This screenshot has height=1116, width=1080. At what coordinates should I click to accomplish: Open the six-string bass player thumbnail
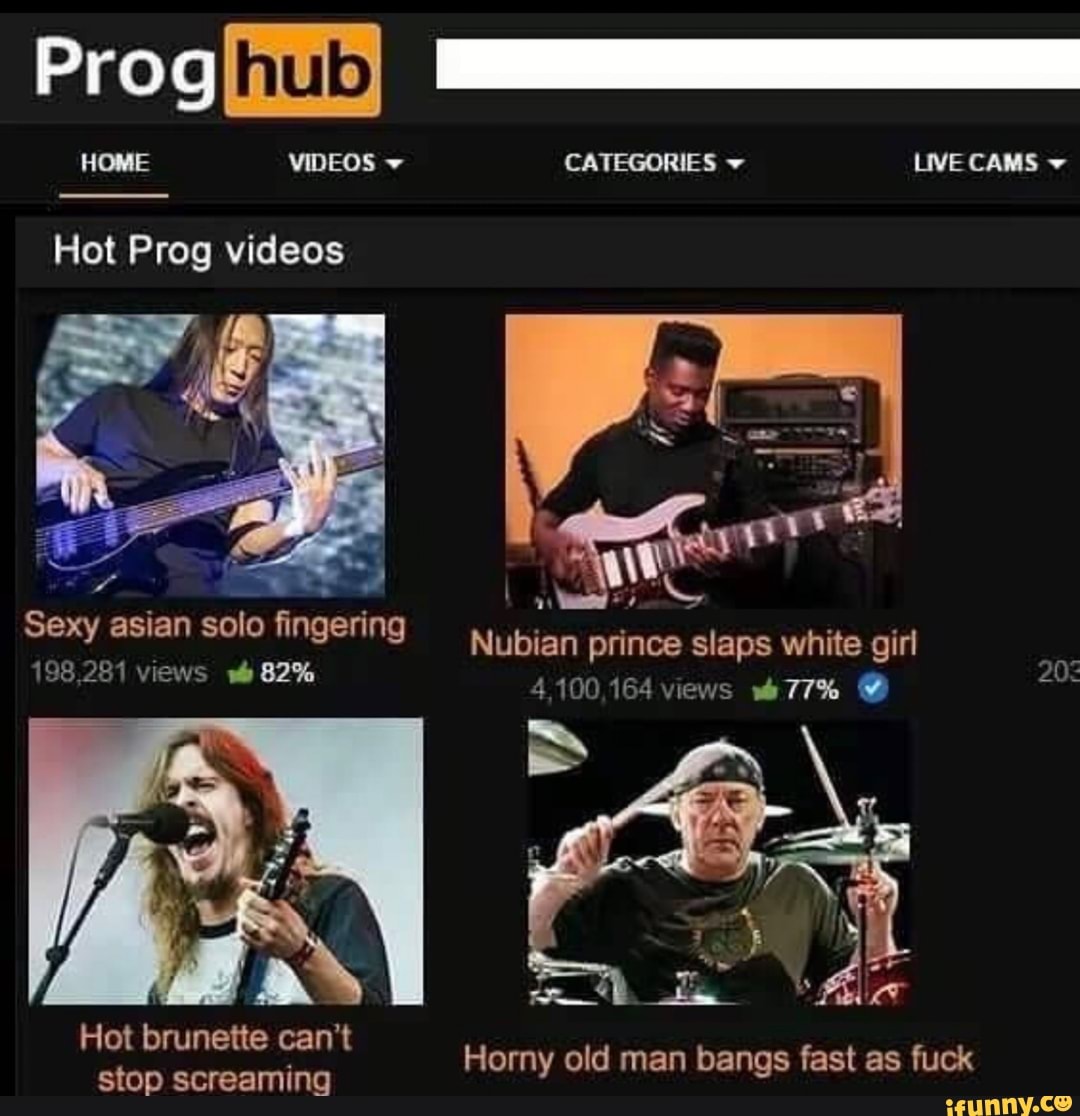pos(211,456)
